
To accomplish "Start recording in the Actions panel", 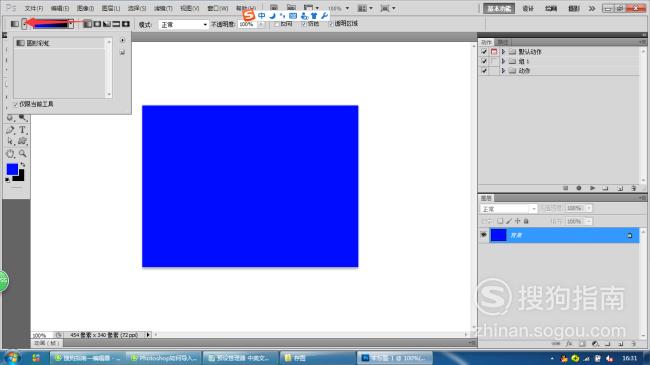I will click(579, 188).
